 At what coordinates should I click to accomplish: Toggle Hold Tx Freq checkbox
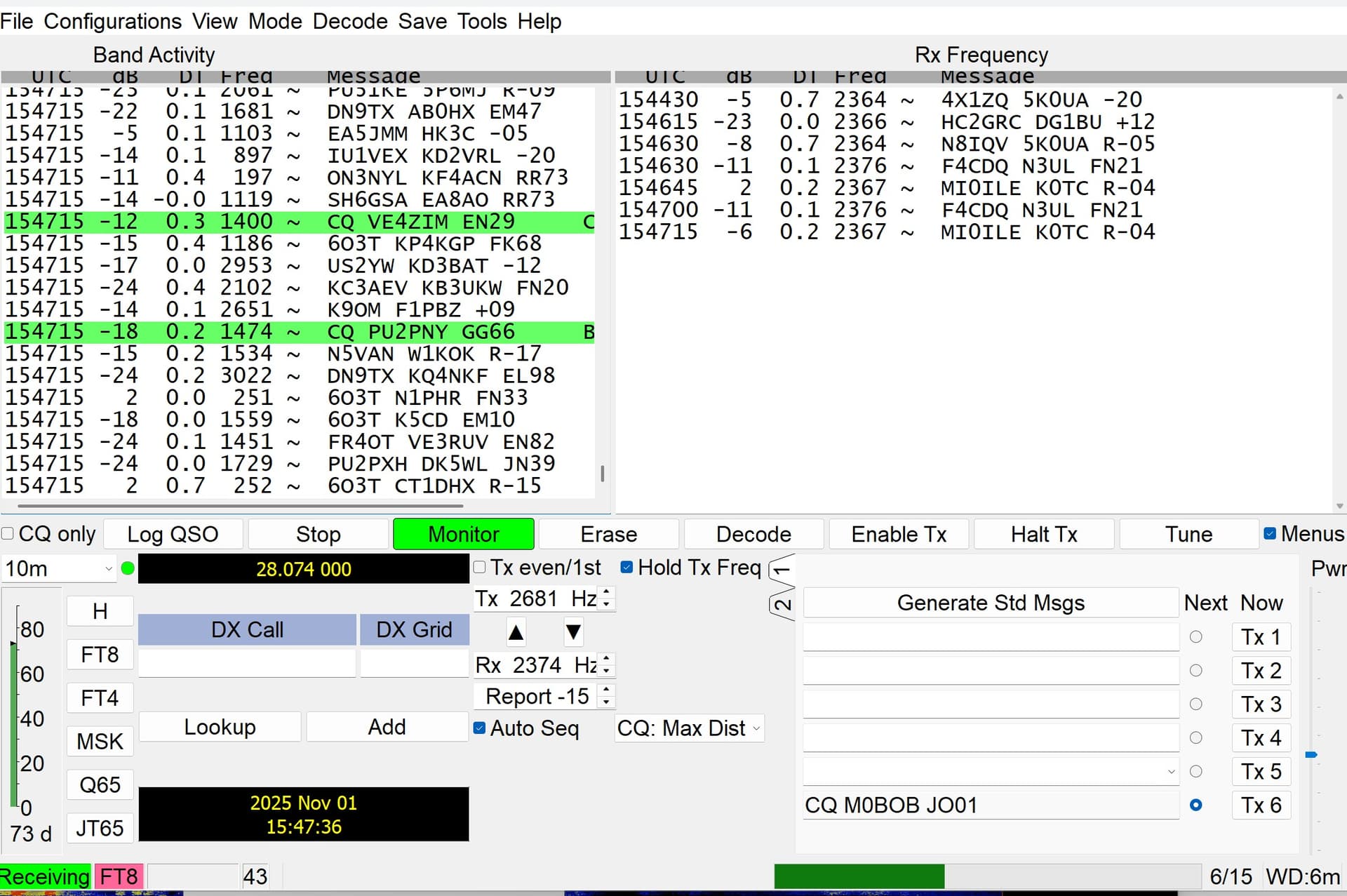[x=626, y=568]
